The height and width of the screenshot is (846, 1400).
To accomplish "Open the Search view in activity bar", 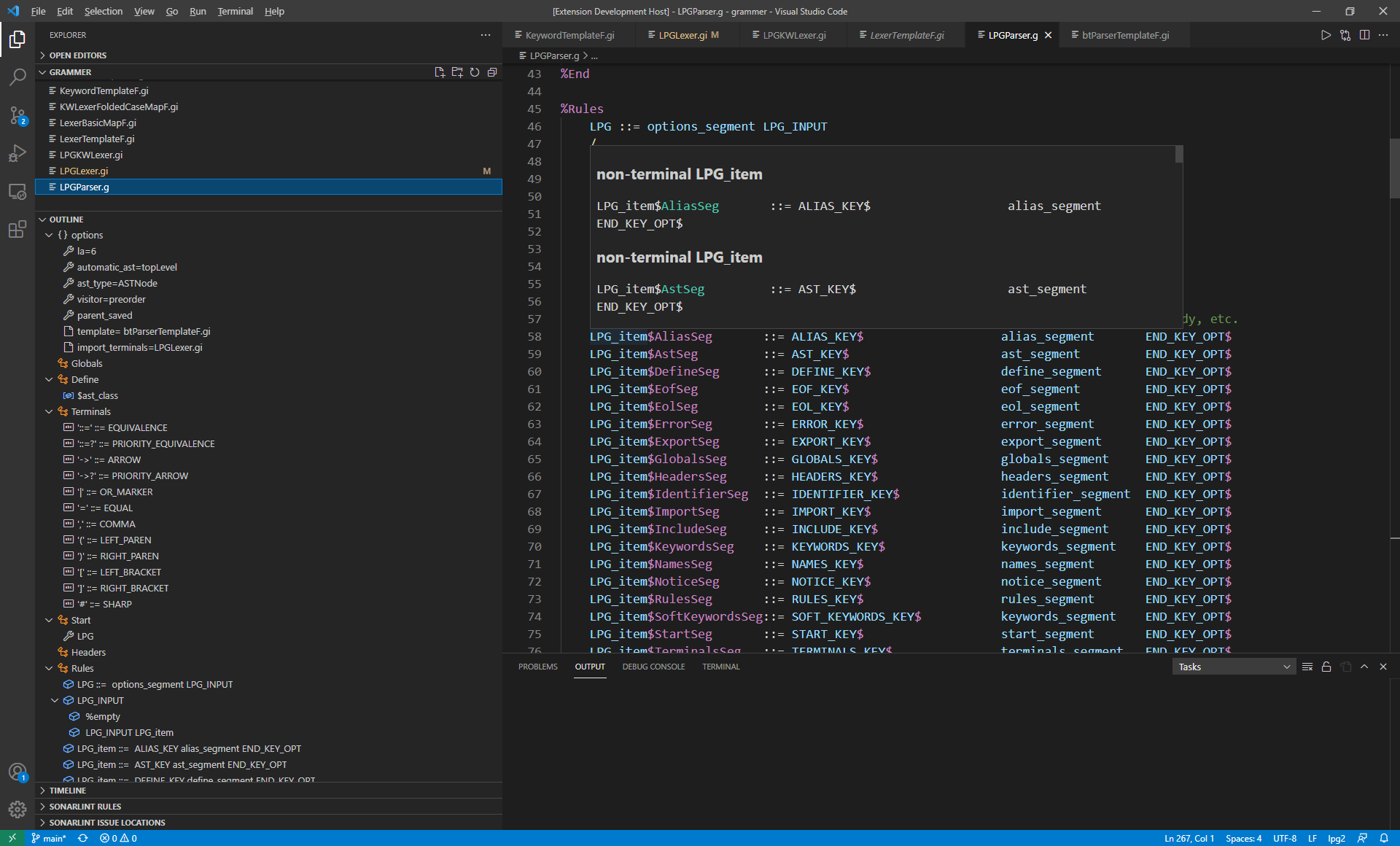I will [17, 77].
